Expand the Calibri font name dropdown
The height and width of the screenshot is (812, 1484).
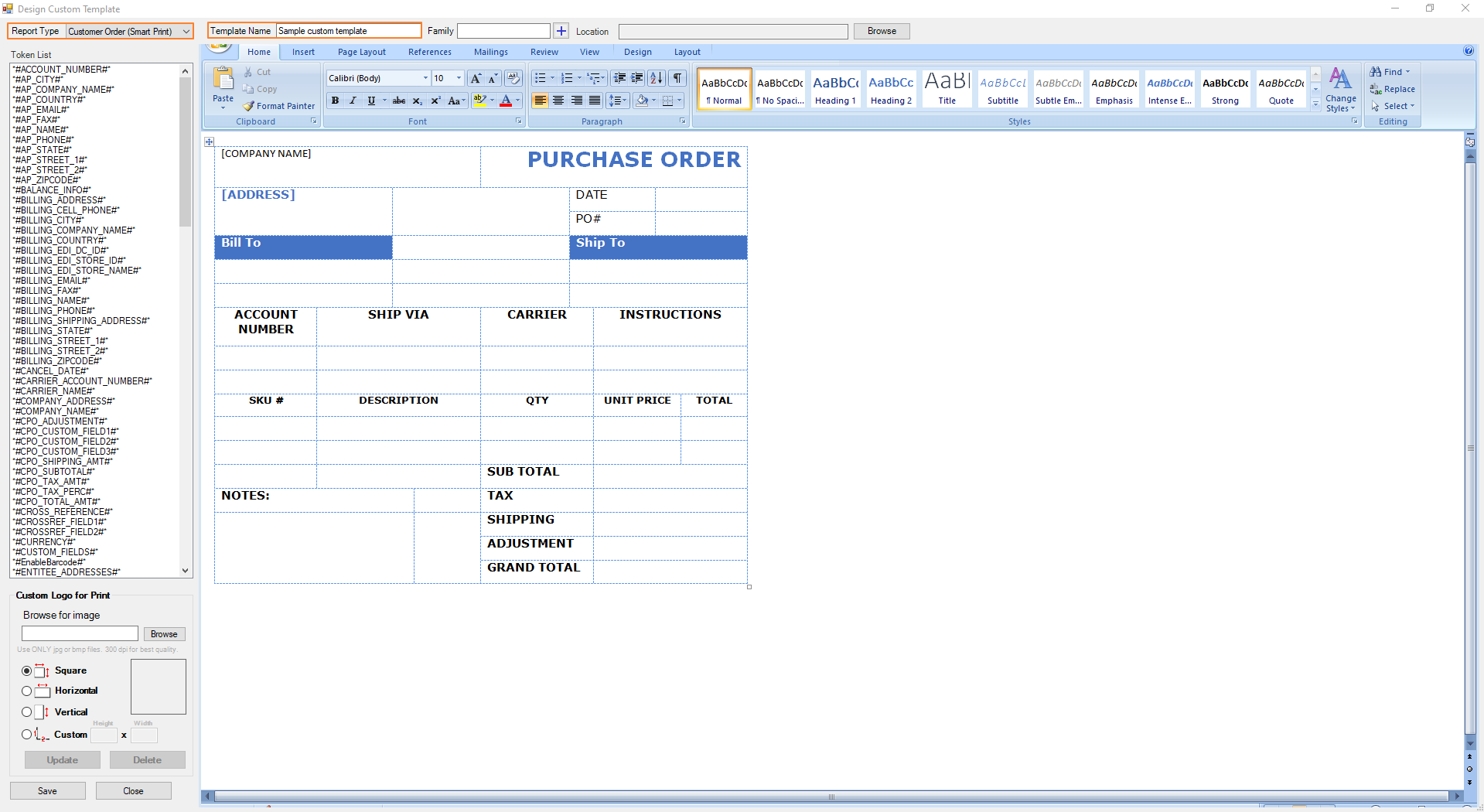(x=425, y=78)
